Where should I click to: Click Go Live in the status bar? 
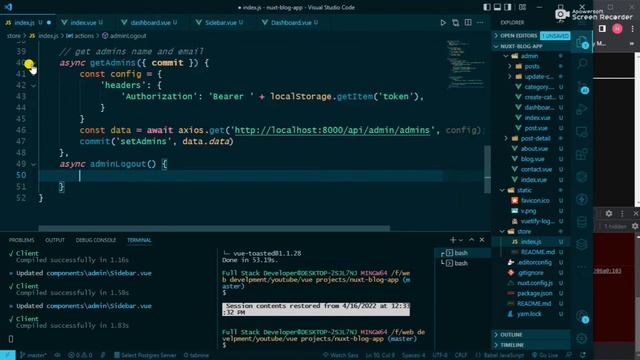[x=545, y=355]
